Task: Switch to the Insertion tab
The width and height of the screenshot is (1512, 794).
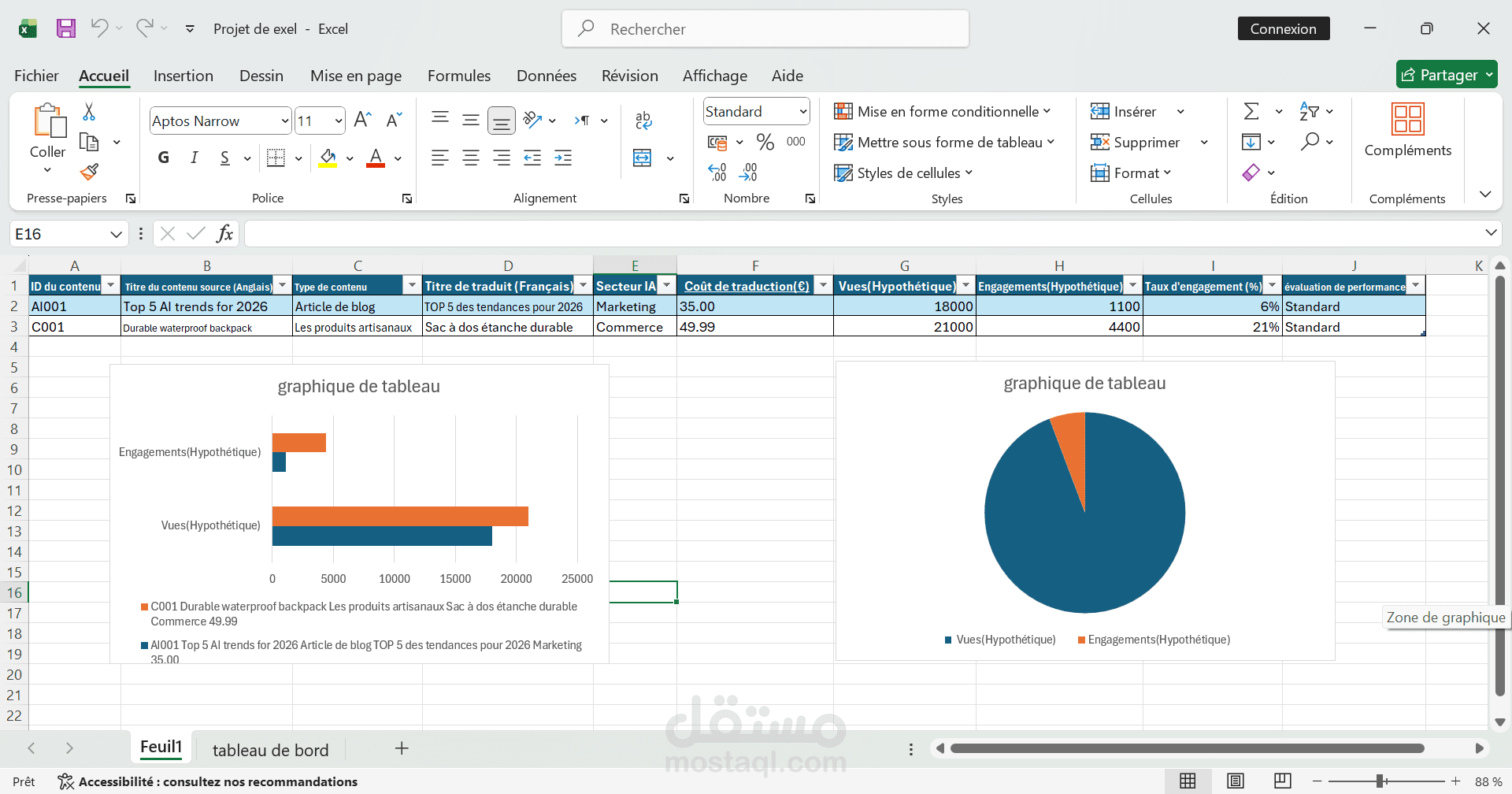Action: pos(183,76)
